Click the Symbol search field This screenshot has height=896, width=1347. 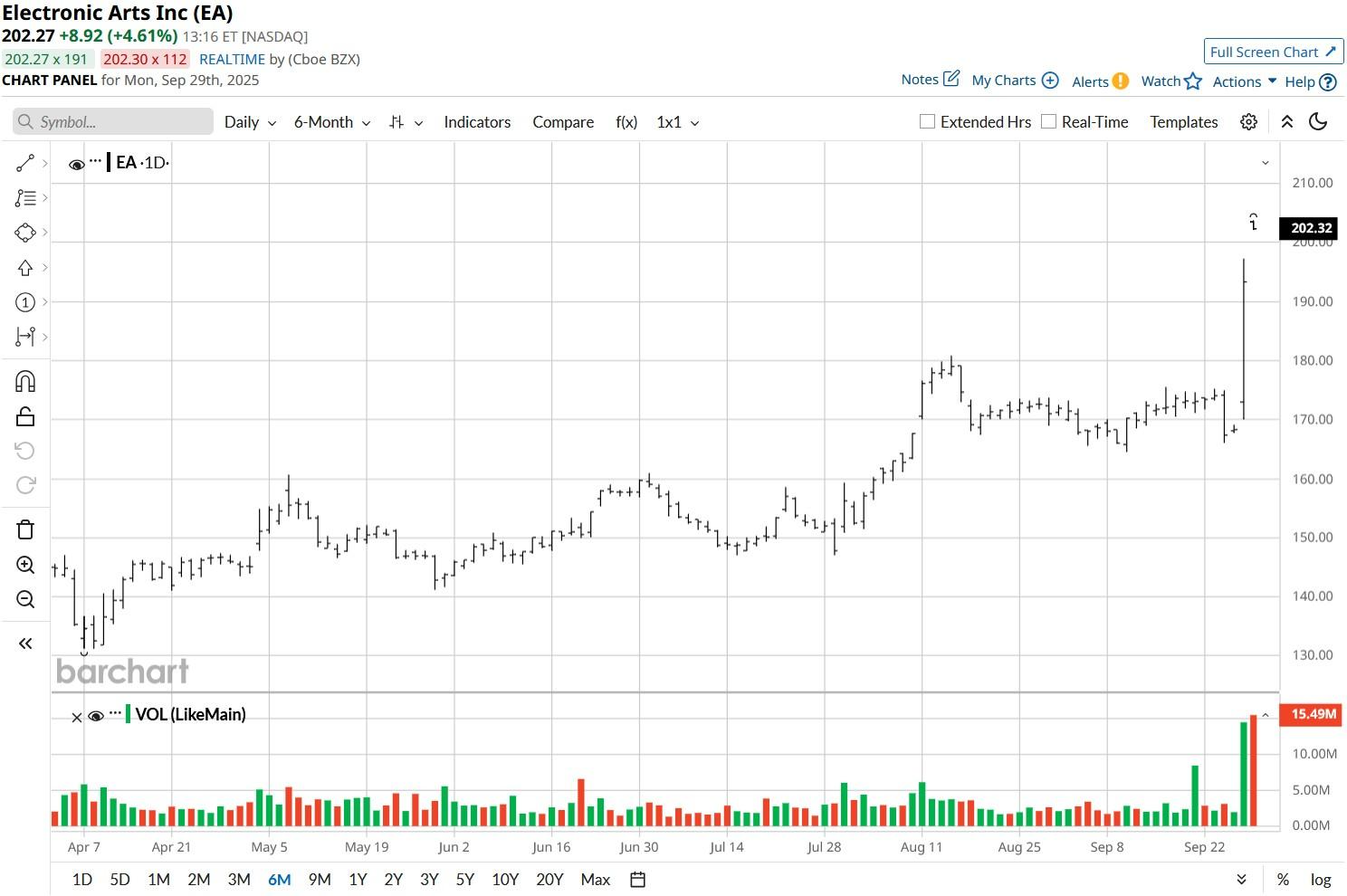click(x=112, y=121)
